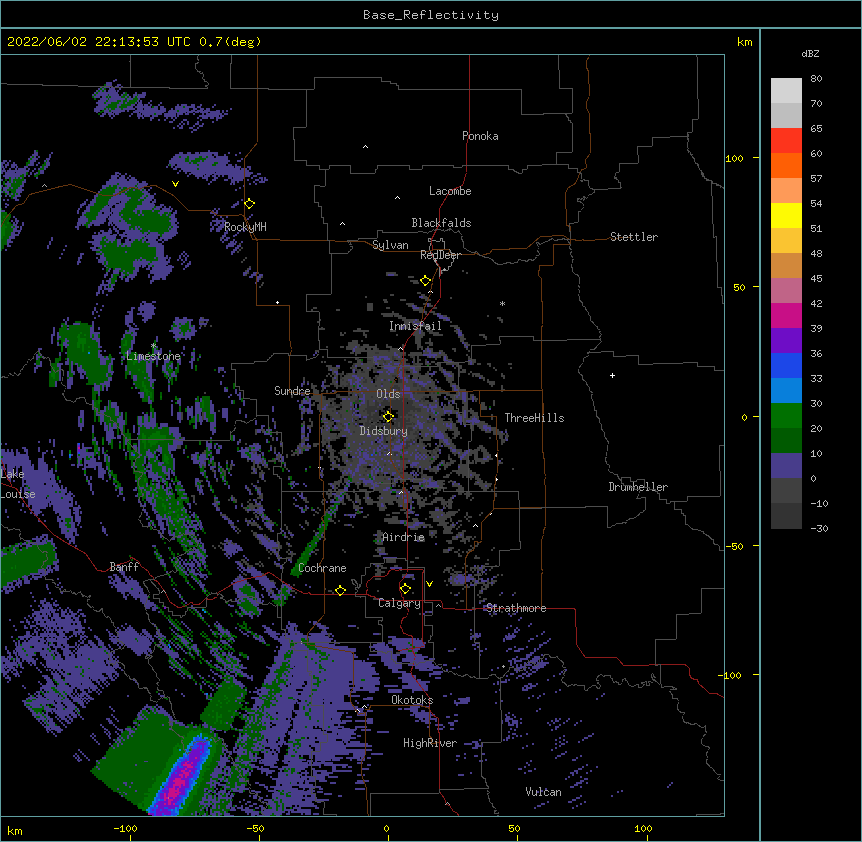Click the Innisfail label
The height and width of the screenshot is (842, 862).
pyautogui.click(x=415, y=326)
